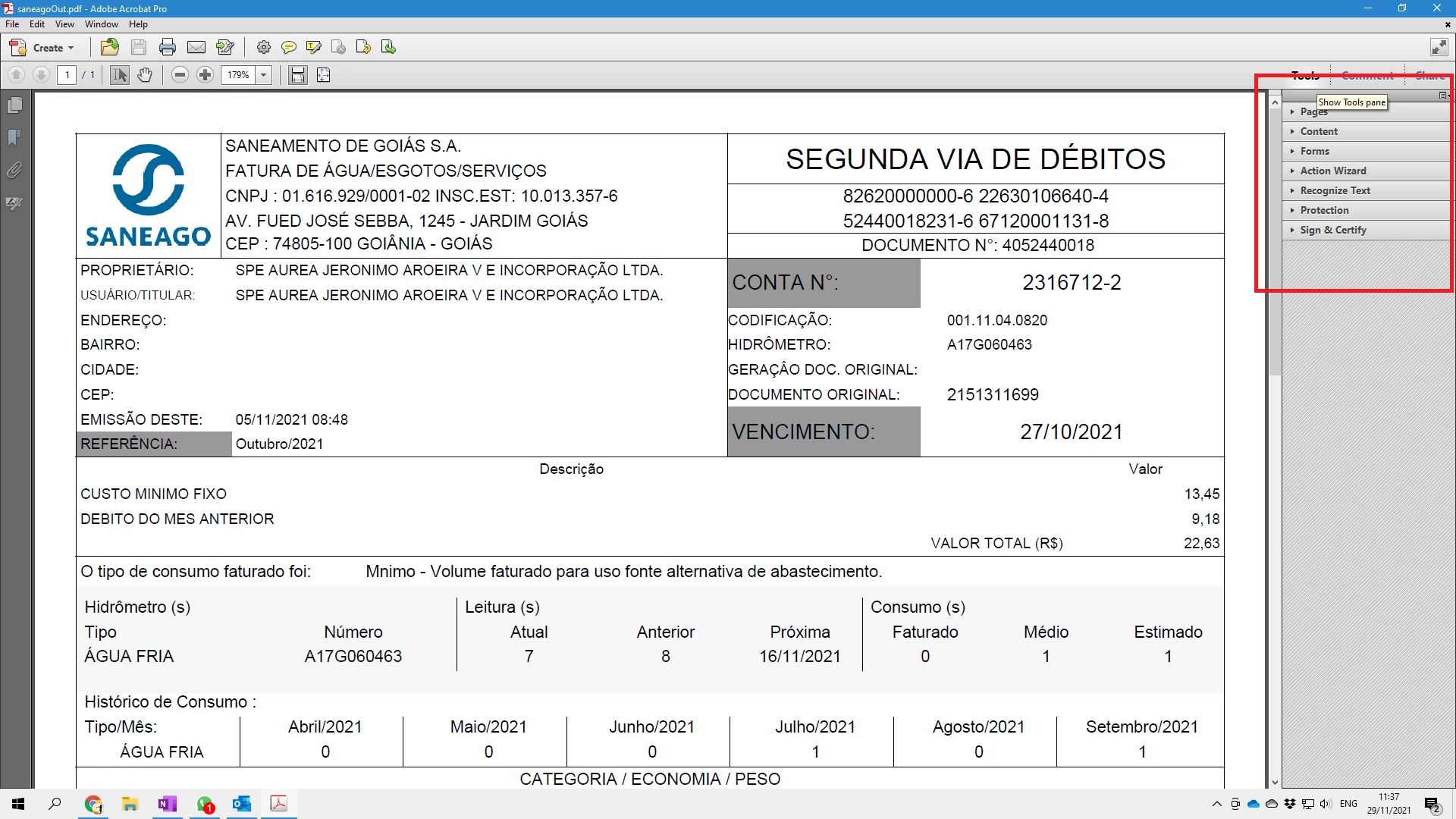
Task: Click the page number input field
Action: (67, 74)
